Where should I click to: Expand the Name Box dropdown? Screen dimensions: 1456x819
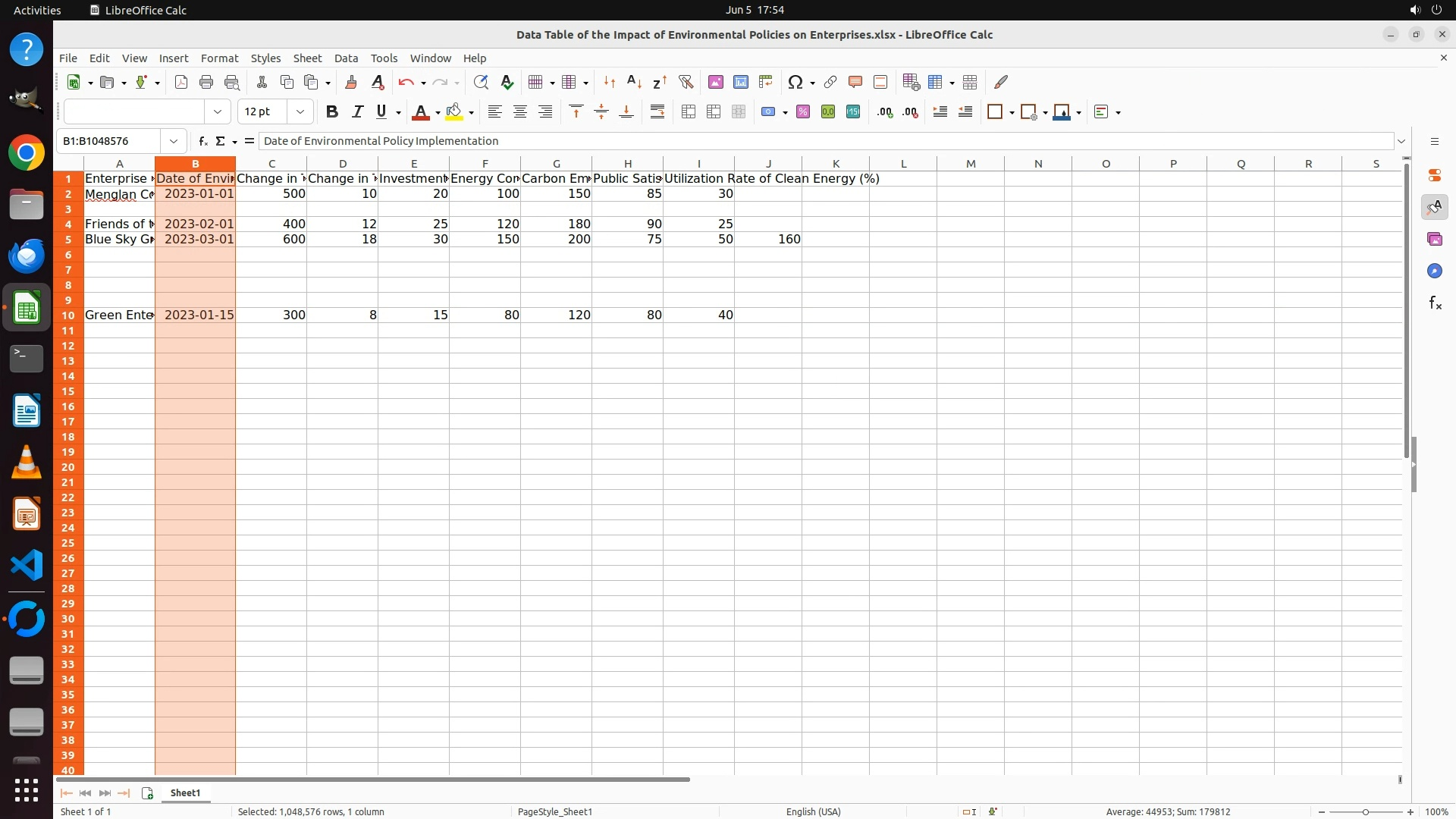174,141
